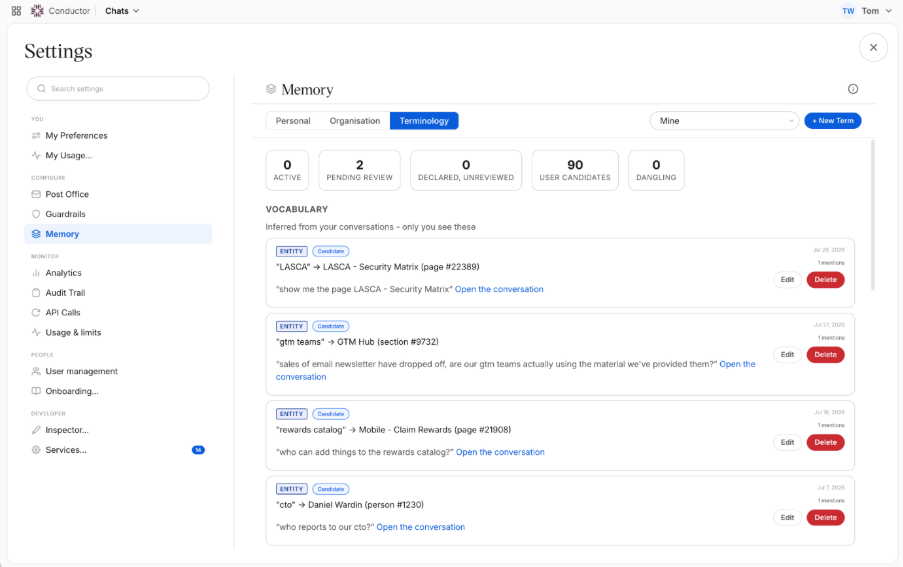Click the Search settings field
The image size is (903, 567).
click(x=118, y=89)
